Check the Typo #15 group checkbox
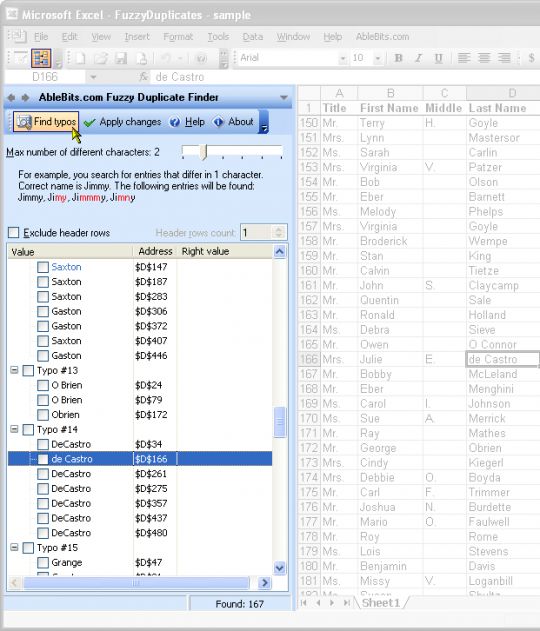Viewport: 540px width, 631px height. pyautogui.click(x=28, y=548)
